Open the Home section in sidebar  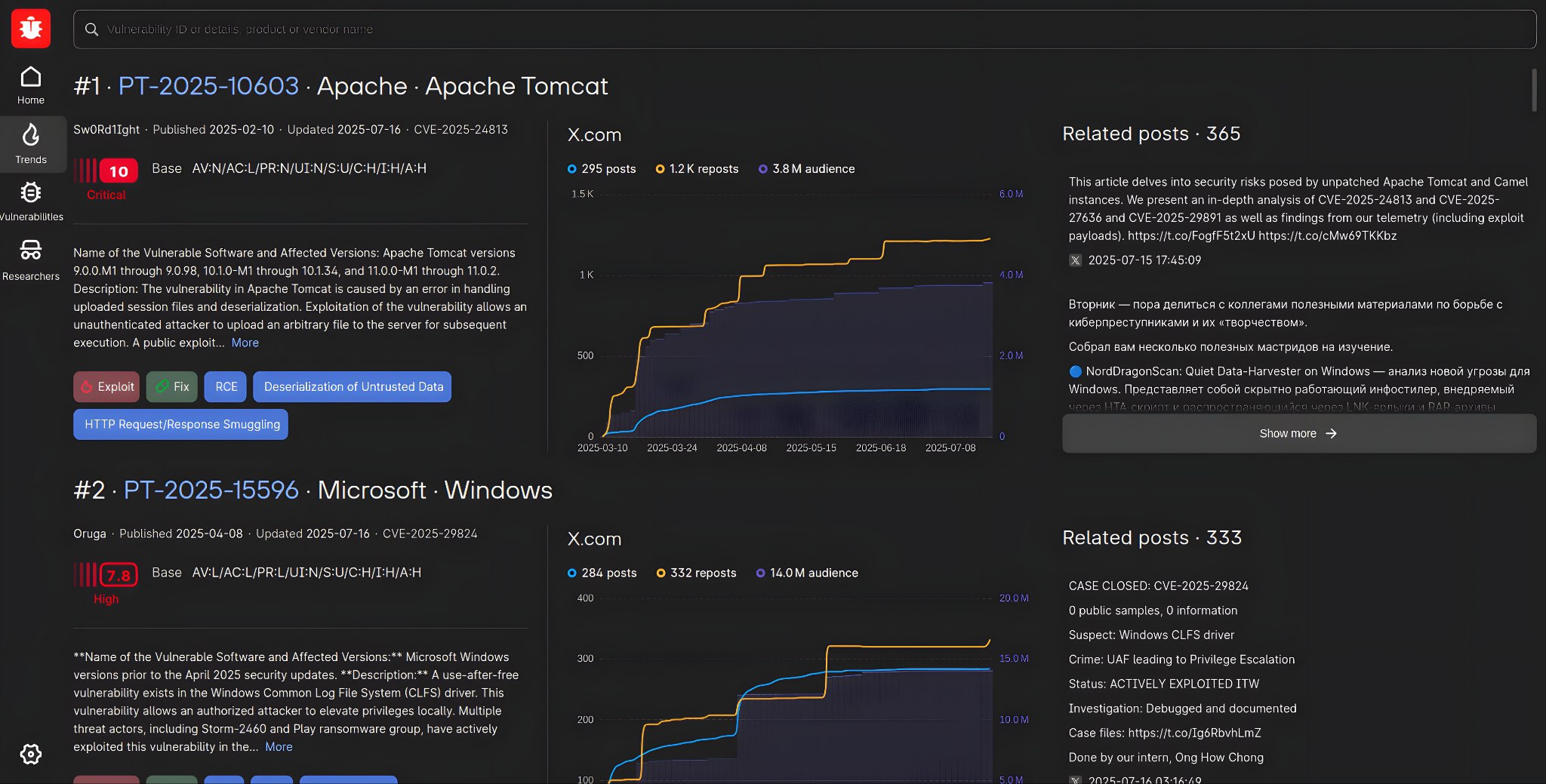point(31,85)
